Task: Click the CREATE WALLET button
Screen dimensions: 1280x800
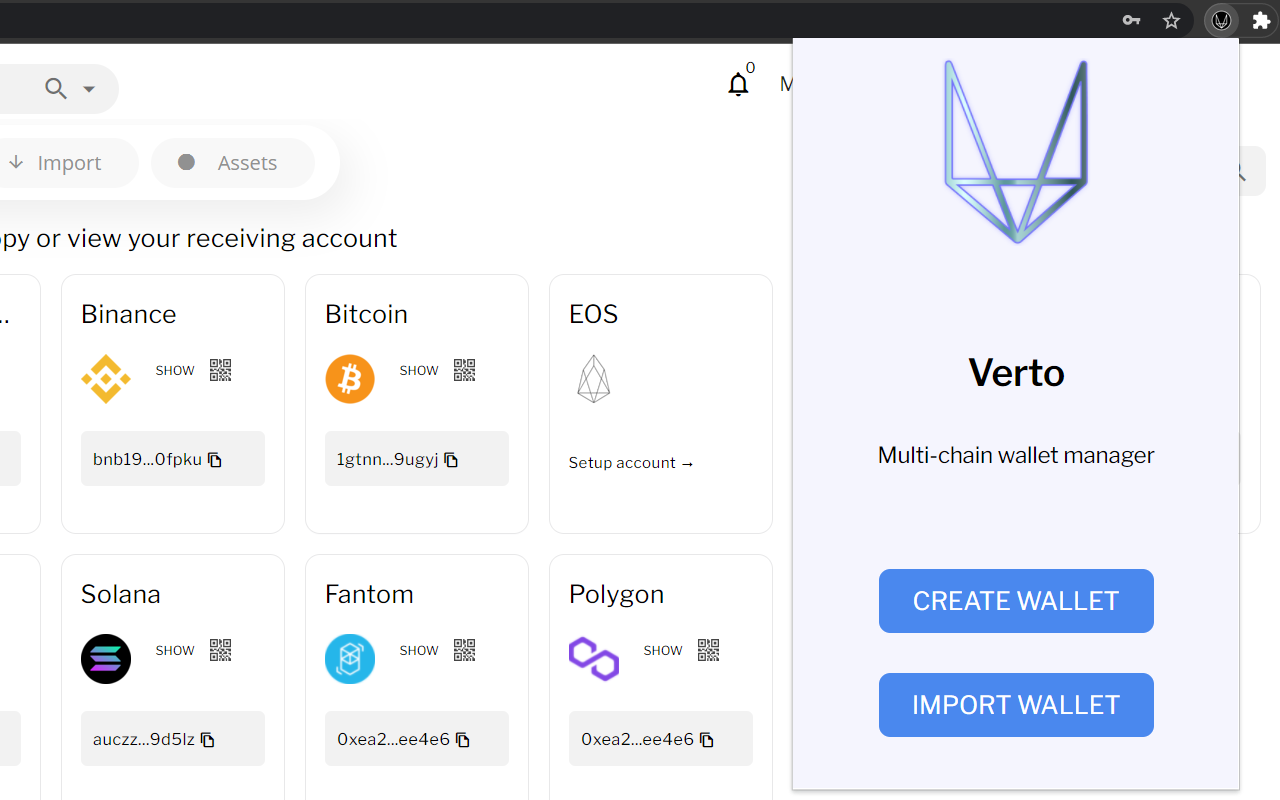Action: pyautogui.click(x=1016, y=601)
